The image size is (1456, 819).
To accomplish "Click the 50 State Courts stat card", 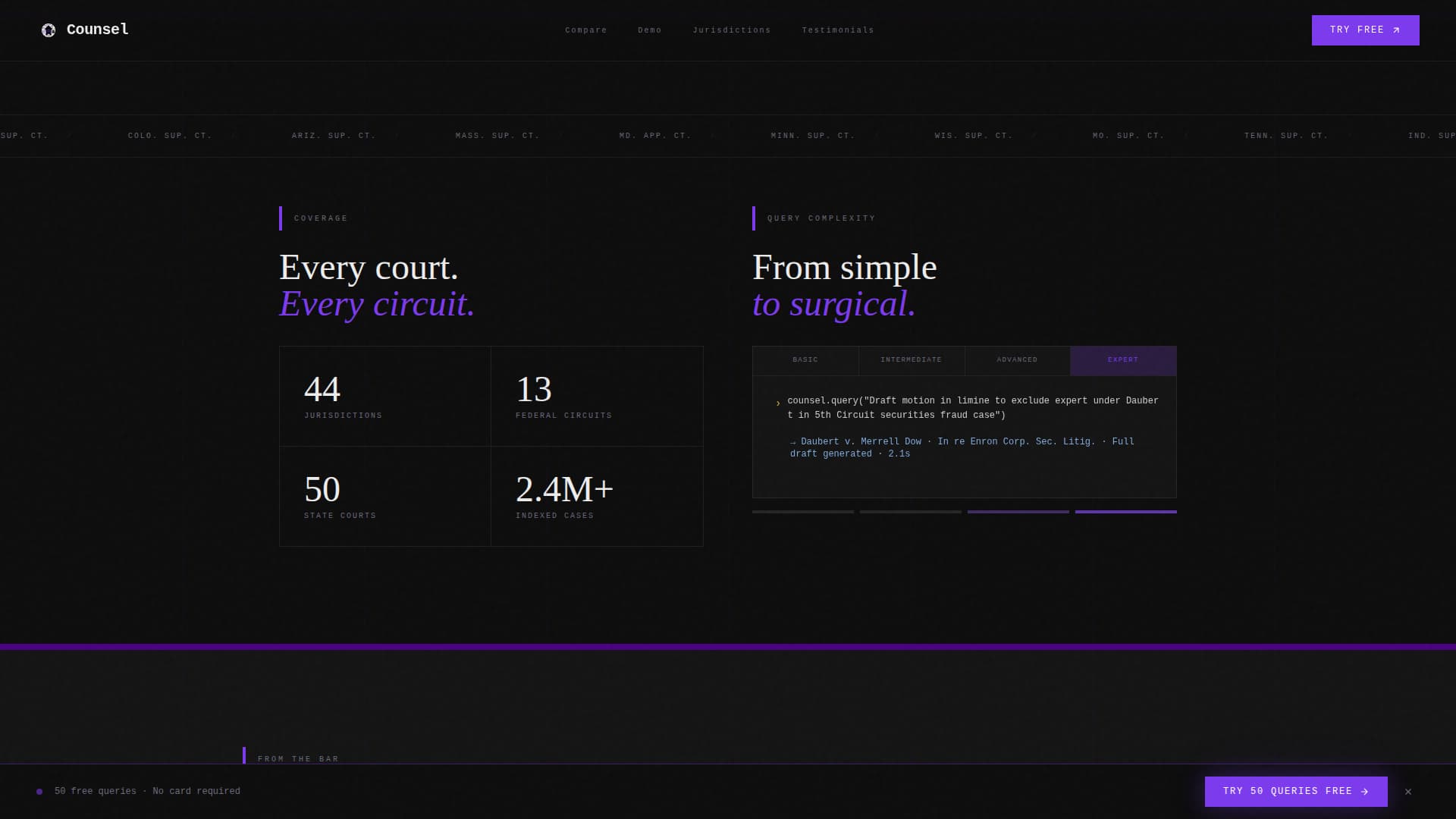I will [x=385, y=497].
